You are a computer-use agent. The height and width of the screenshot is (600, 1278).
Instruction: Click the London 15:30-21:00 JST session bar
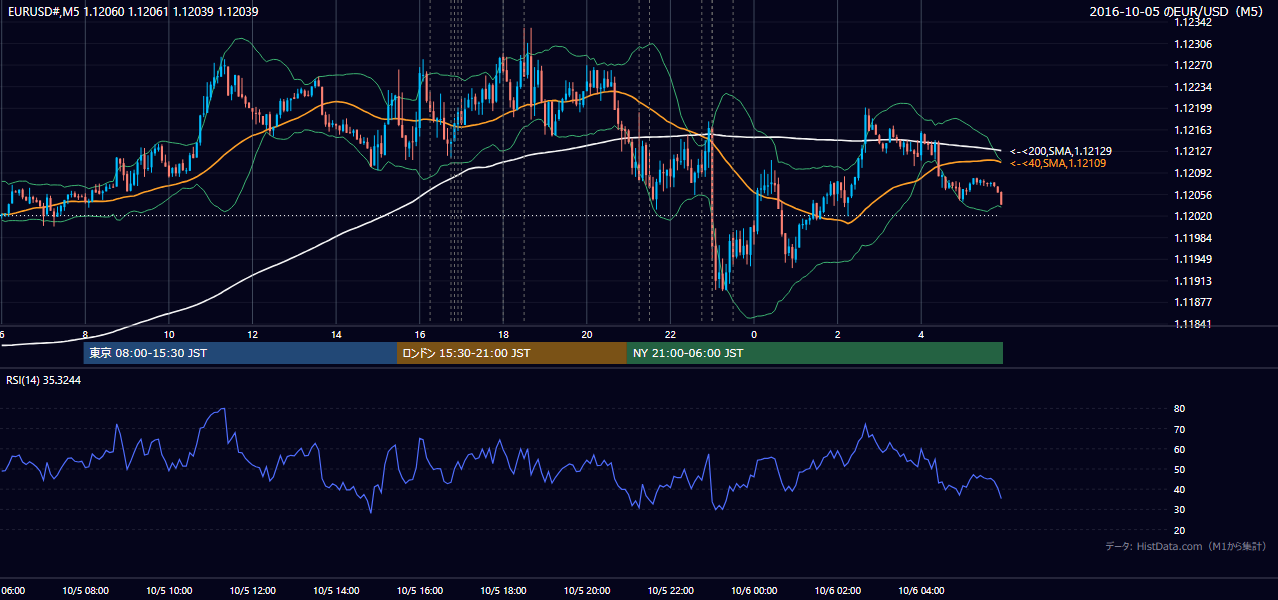click(512, 353)
